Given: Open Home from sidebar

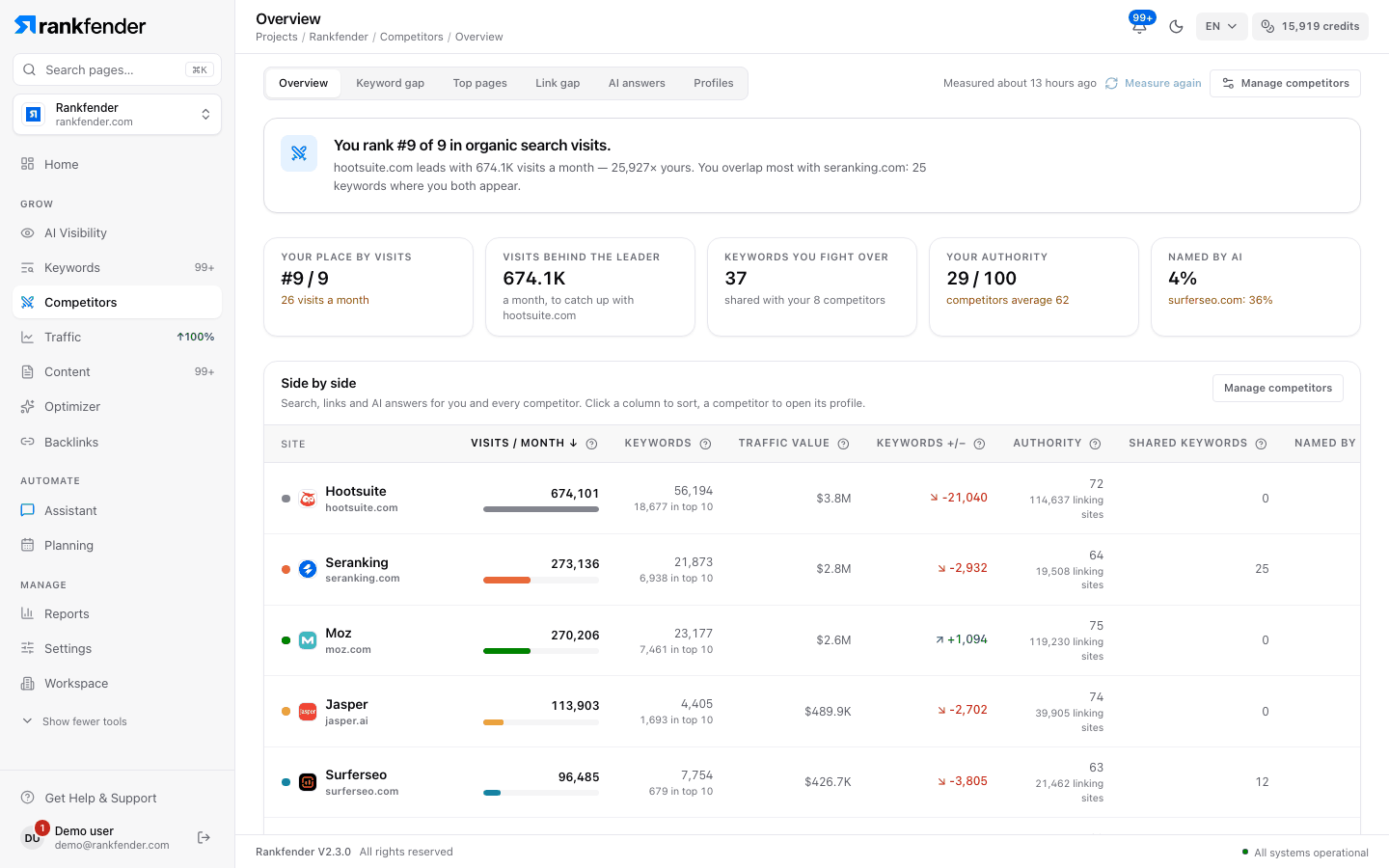Looking at the screenshot, I should 118,164.
